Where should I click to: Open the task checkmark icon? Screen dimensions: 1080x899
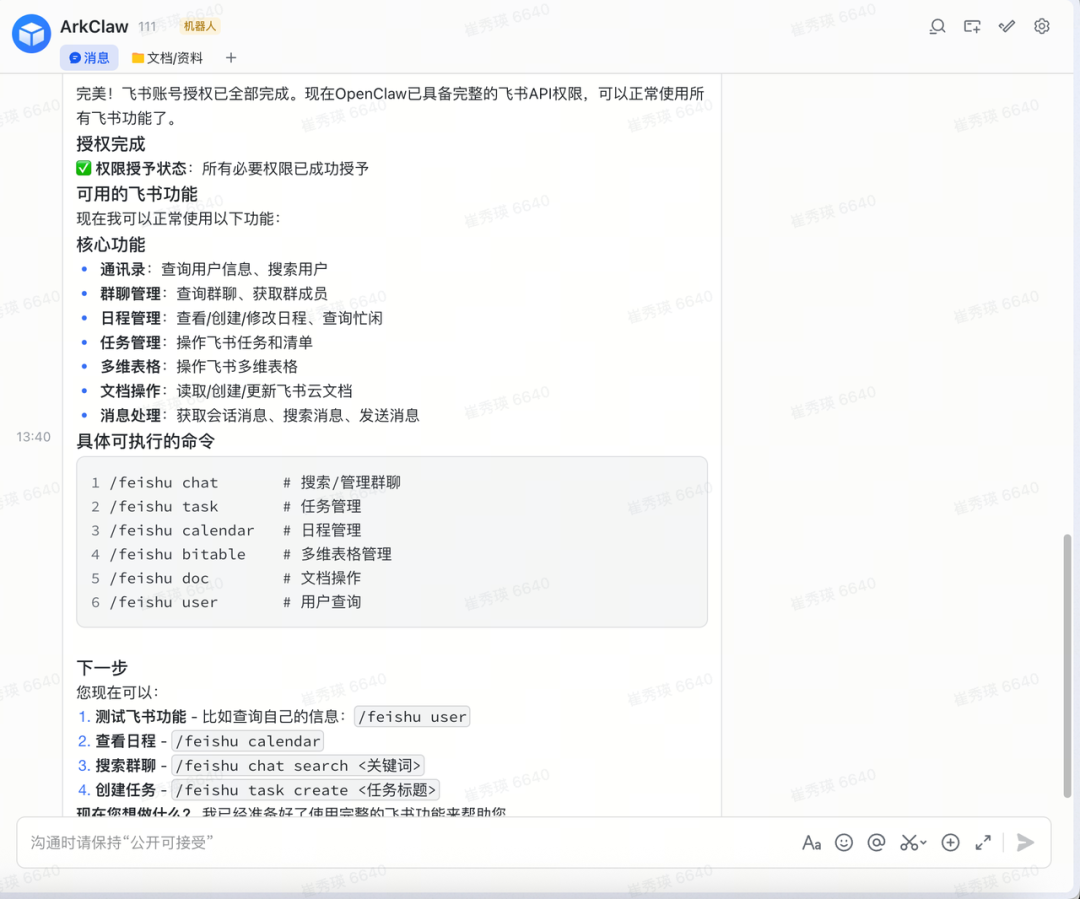tap(1007, 27)
